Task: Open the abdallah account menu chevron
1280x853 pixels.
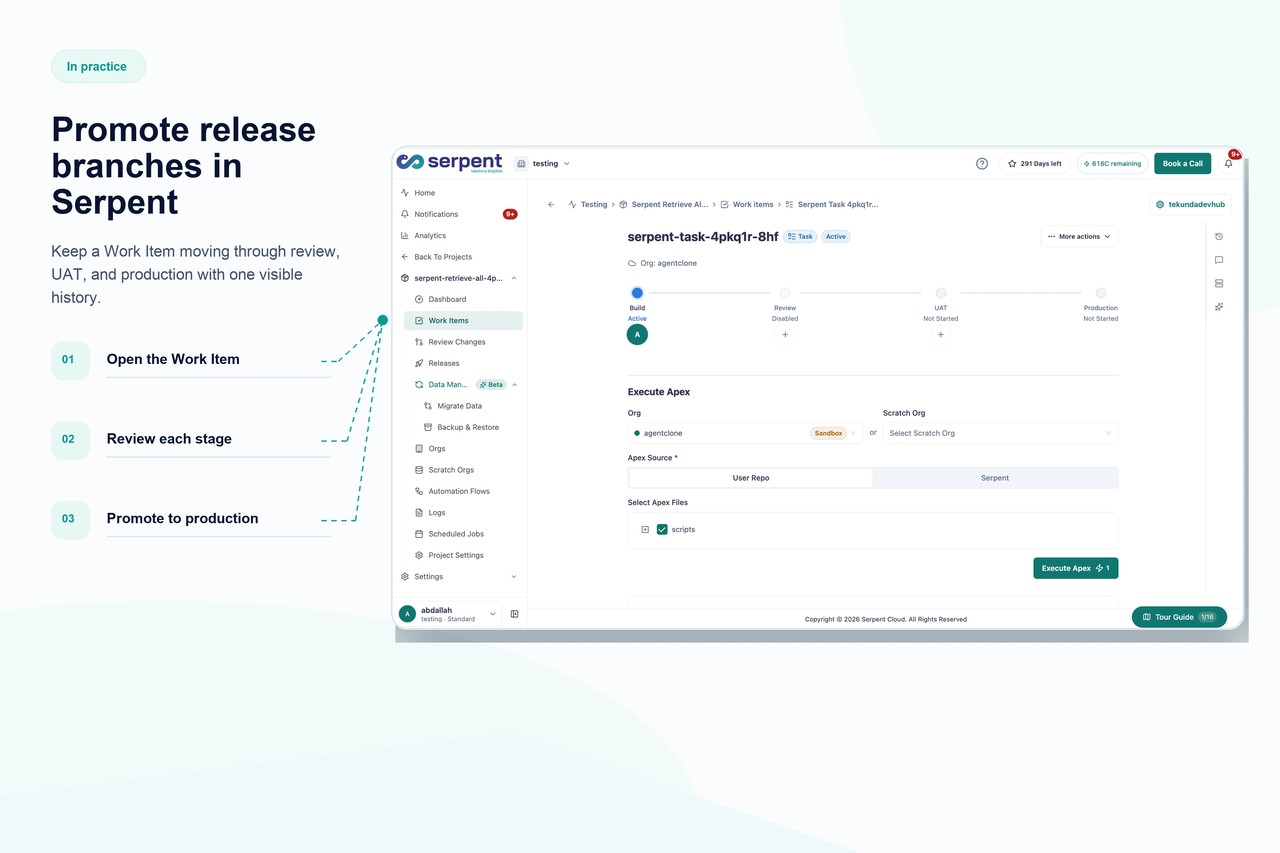Action: [492, 614]
